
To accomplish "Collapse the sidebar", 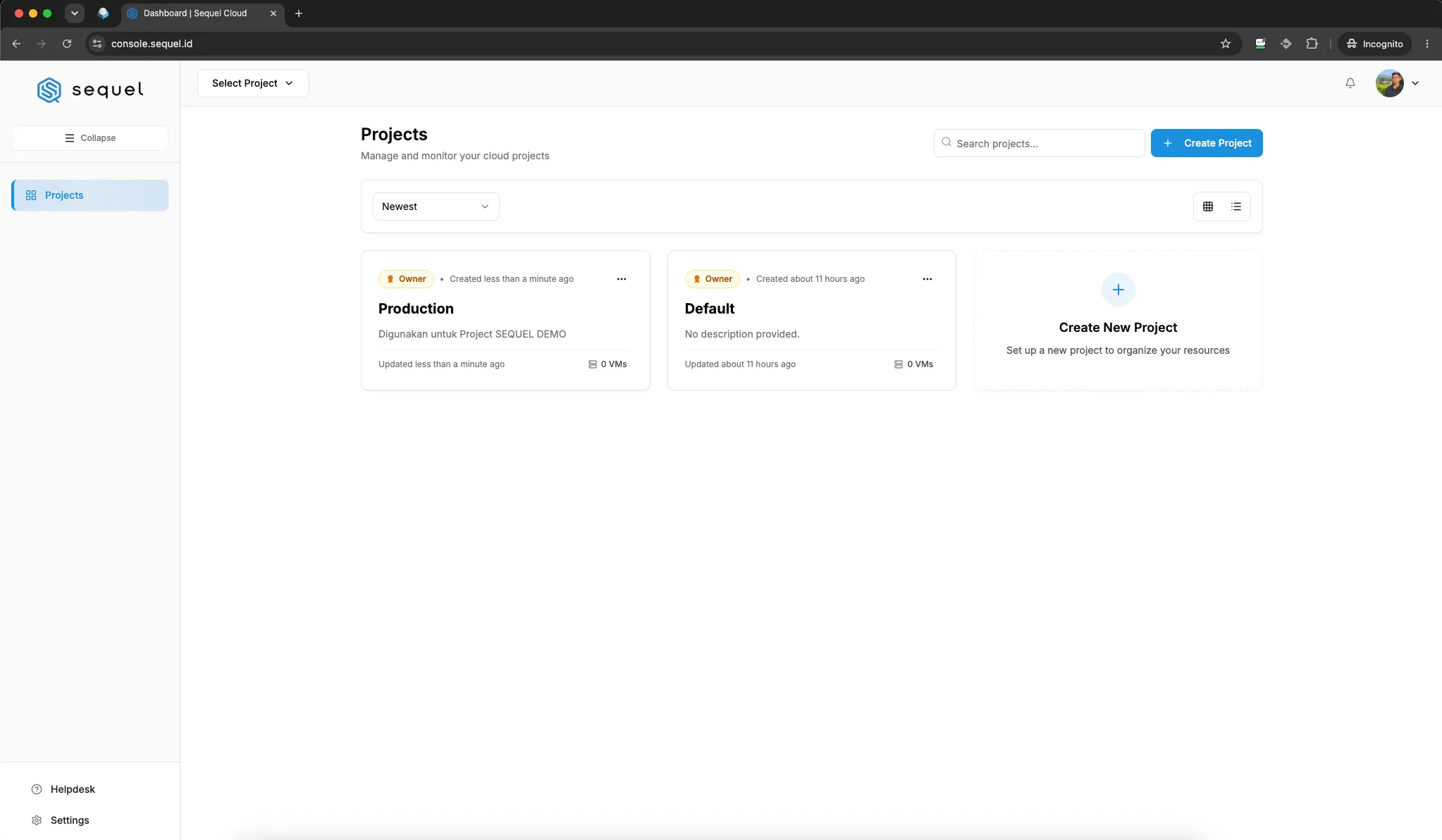I will (90, 138).
